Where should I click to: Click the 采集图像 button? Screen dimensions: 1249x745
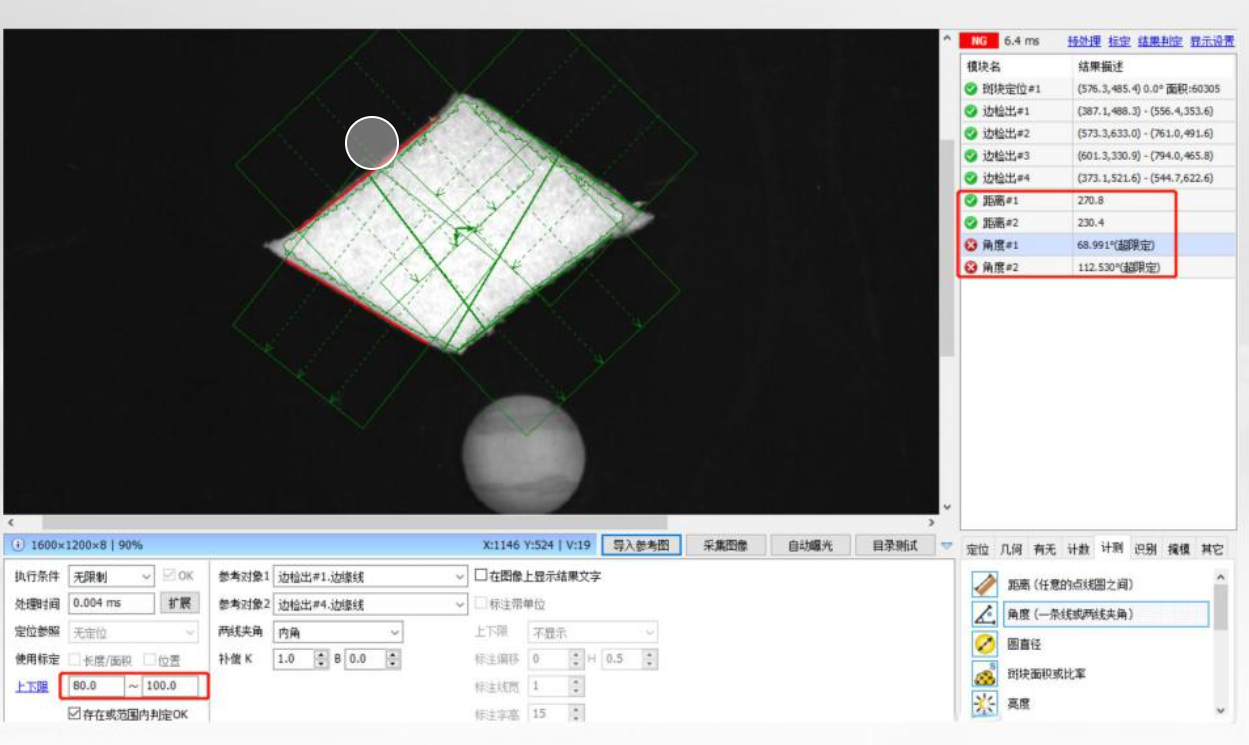click(x=725, y=545)
